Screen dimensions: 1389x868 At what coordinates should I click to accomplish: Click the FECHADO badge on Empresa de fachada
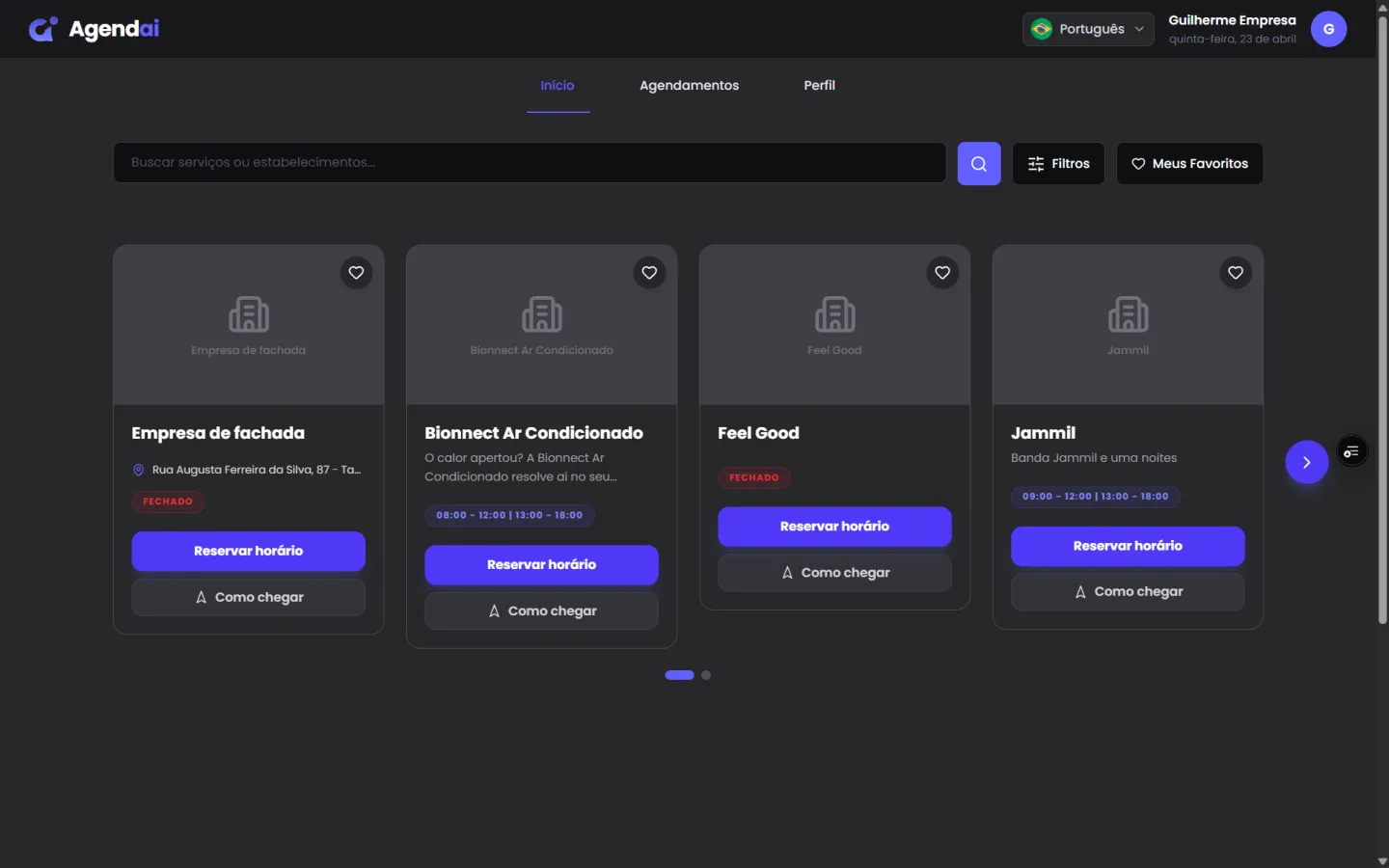168,502
